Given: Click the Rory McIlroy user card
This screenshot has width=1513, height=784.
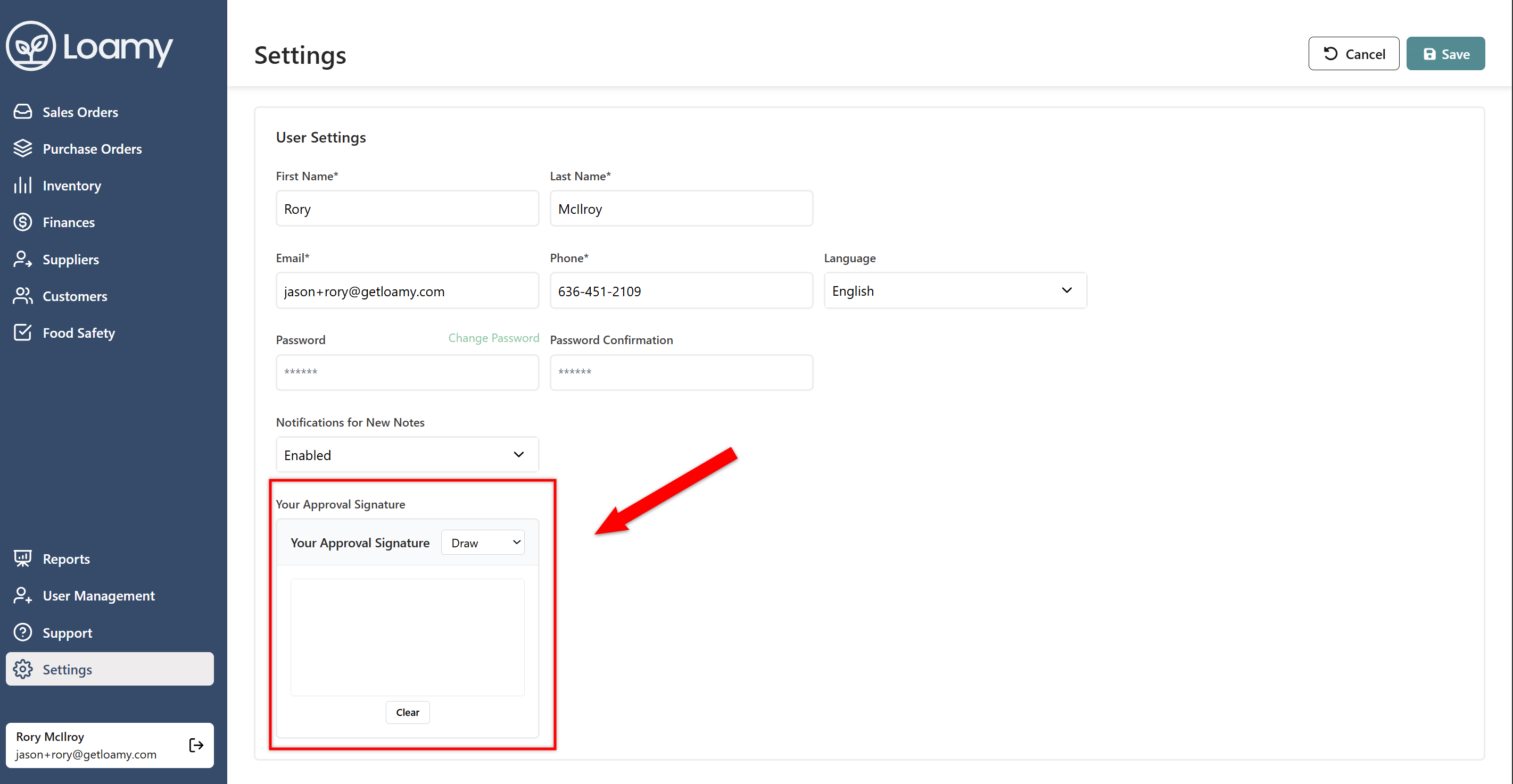Looking at the screenshot, I should click(x=110, y=745).
